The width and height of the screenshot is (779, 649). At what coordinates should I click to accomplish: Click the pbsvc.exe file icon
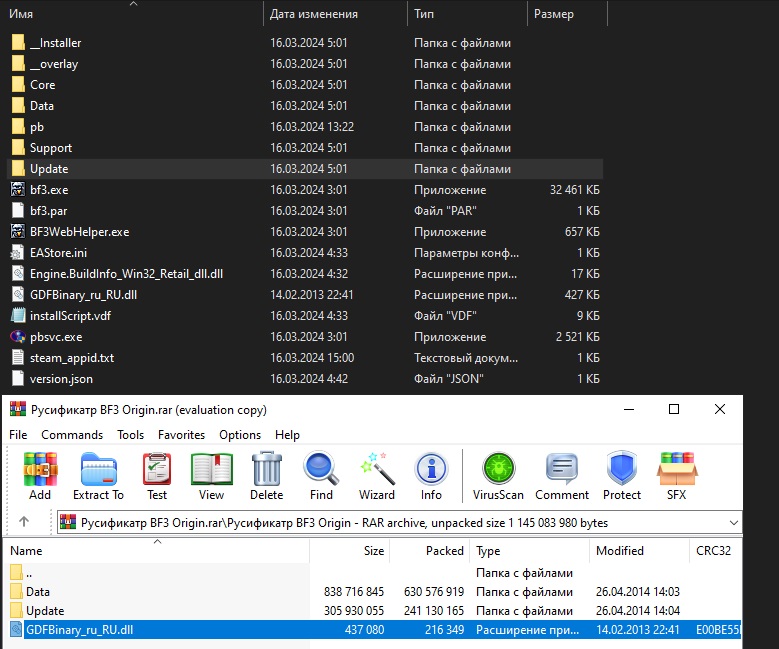coord(18,336)
